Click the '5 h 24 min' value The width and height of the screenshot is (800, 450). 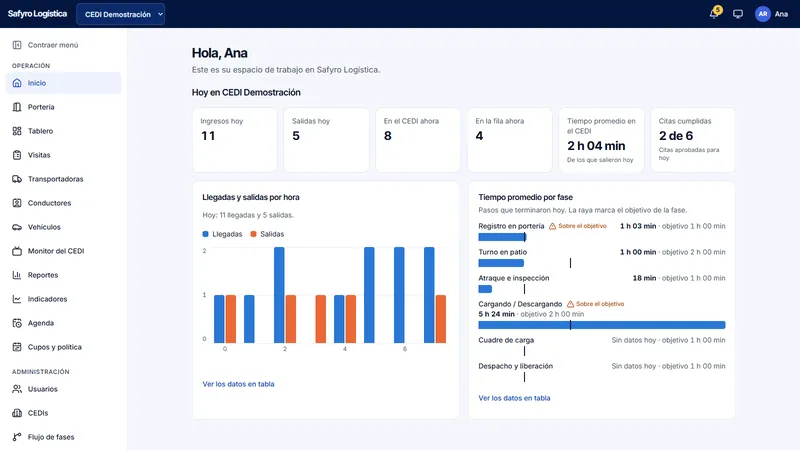(496, 314)
